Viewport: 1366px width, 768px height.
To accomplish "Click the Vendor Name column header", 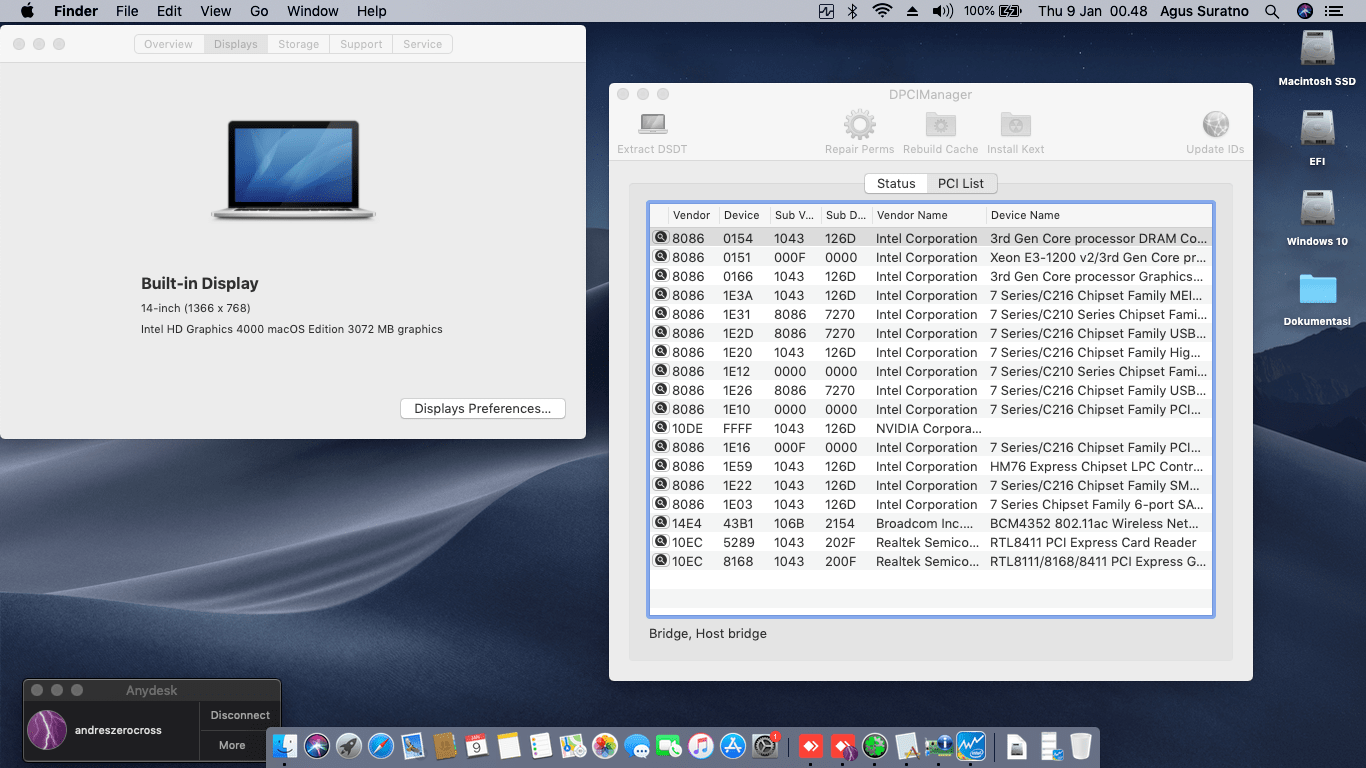I will click(x=928, y=215).
